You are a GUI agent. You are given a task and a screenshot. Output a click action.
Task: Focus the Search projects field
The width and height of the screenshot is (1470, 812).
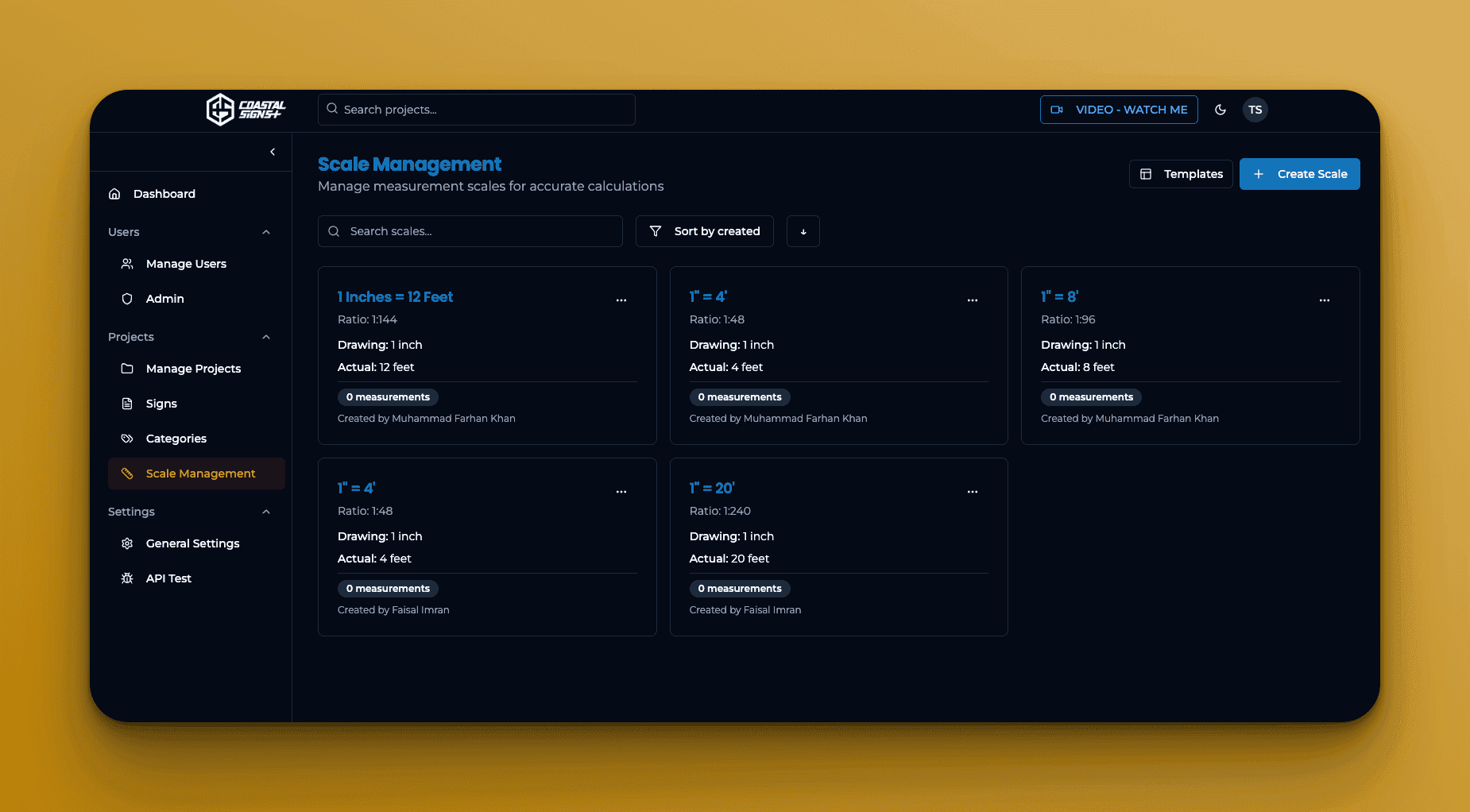(477, 110)
